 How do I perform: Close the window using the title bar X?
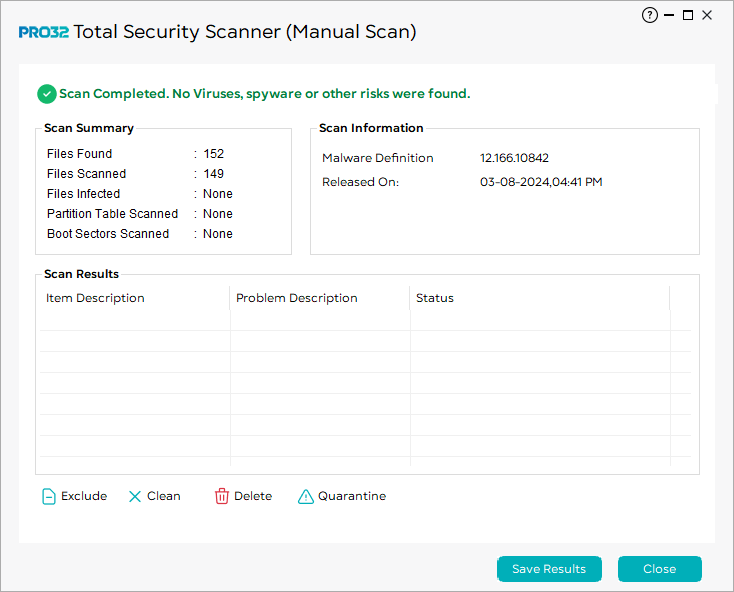pos(707,15)
